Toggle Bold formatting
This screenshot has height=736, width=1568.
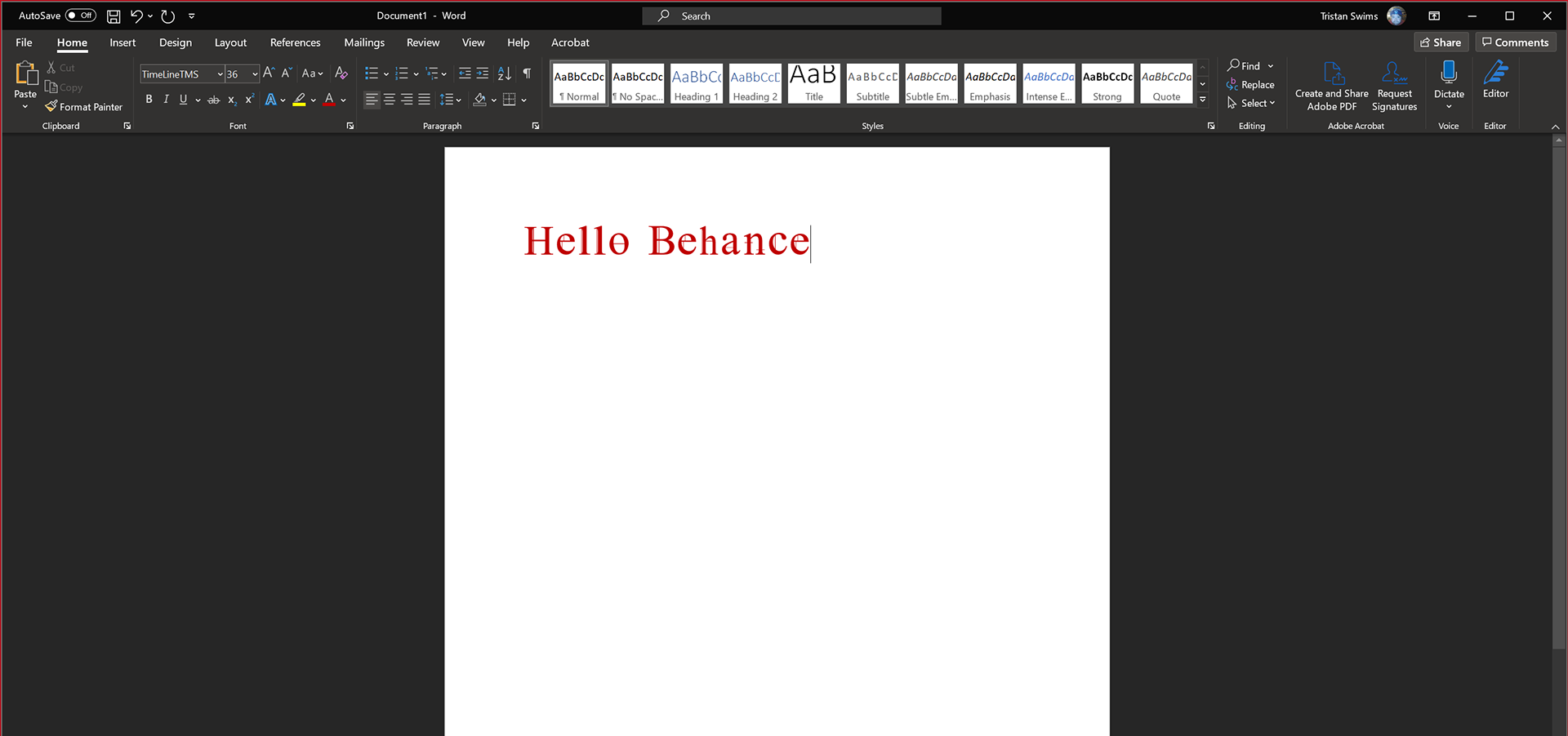[149, 100]
